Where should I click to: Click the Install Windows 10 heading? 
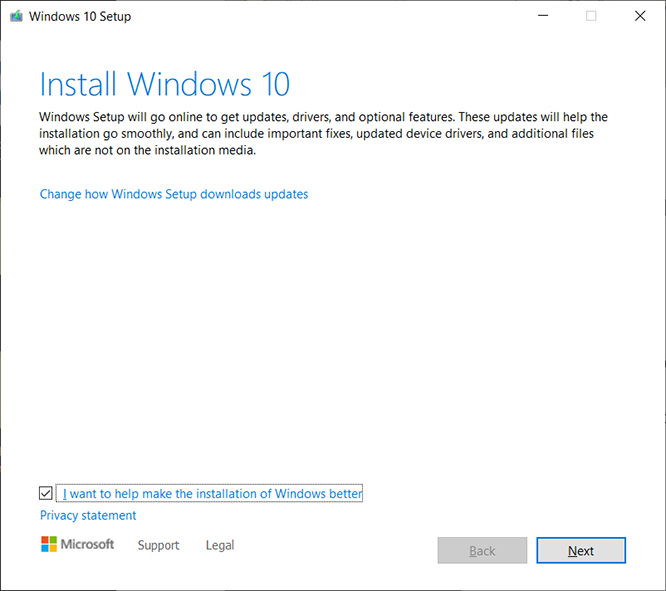(x=164, y=84)
